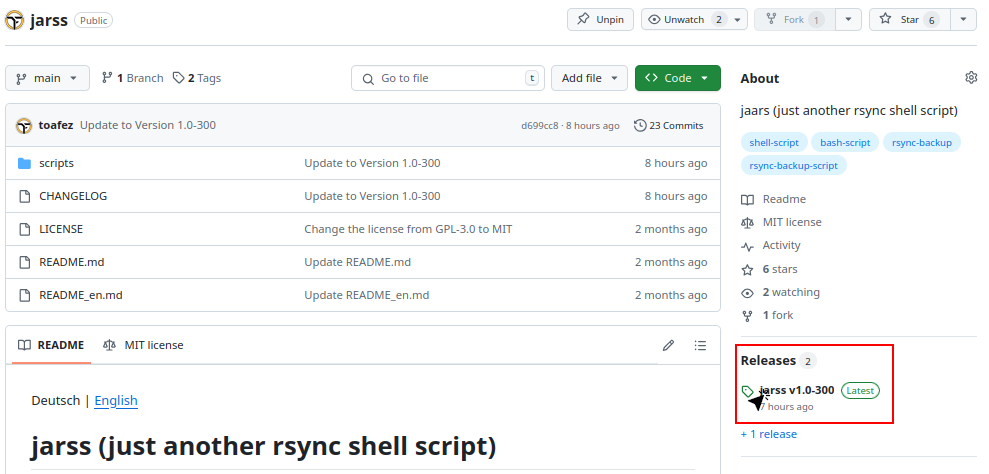
Task: Click the About settings gear icon
Action: click(x=970, y=78)
